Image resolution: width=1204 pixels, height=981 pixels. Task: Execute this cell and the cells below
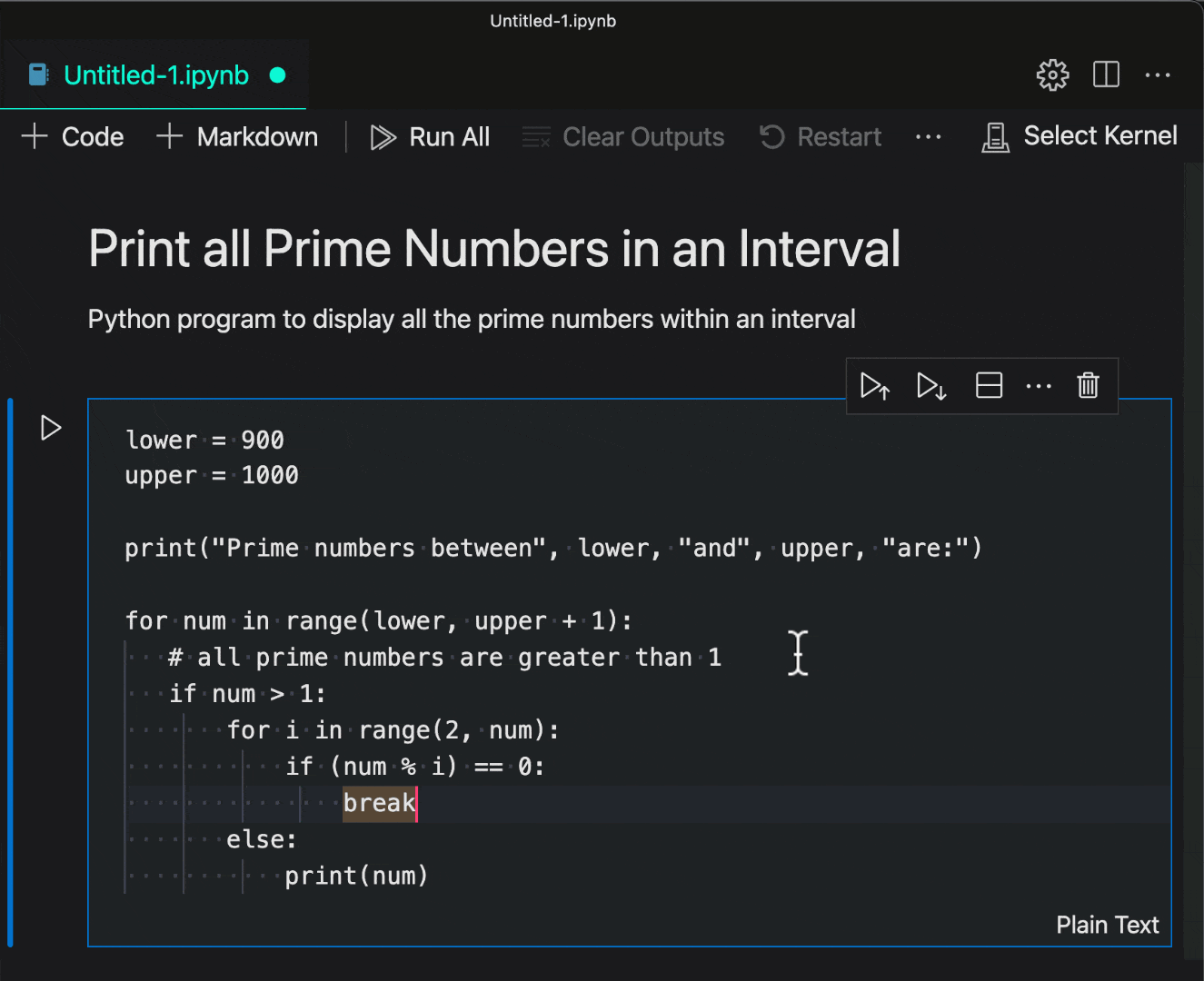[x=931, y=386]
